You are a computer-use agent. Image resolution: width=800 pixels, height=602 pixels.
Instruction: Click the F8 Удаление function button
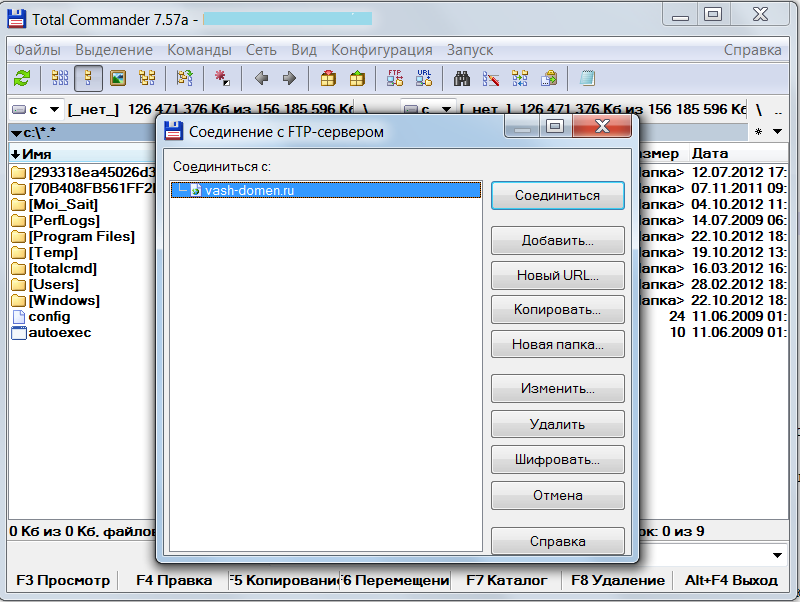click(617, 580)
